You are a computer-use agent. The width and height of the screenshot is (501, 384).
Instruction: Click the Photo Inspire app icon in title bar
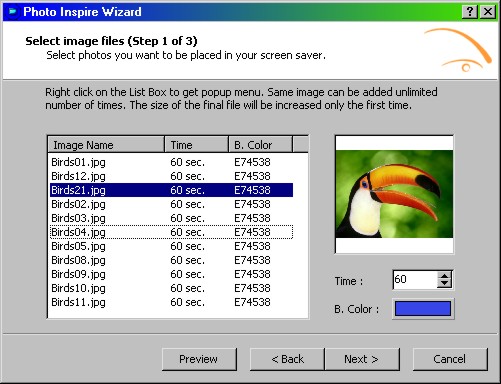pyautogui.click(x=13, y=12)
